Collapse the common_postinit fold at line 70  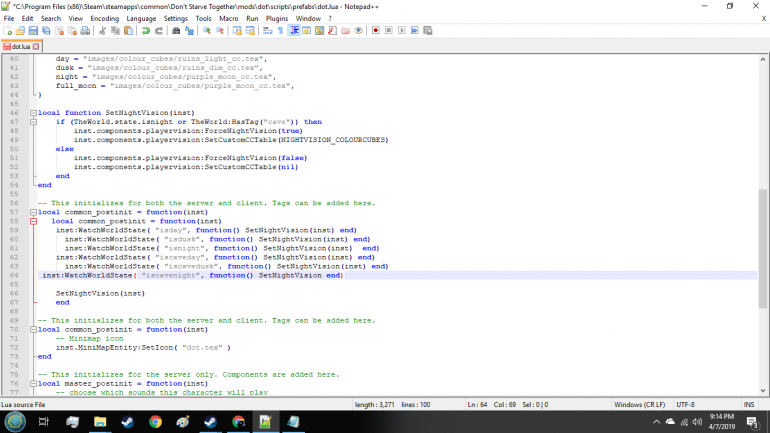point(33,329)
